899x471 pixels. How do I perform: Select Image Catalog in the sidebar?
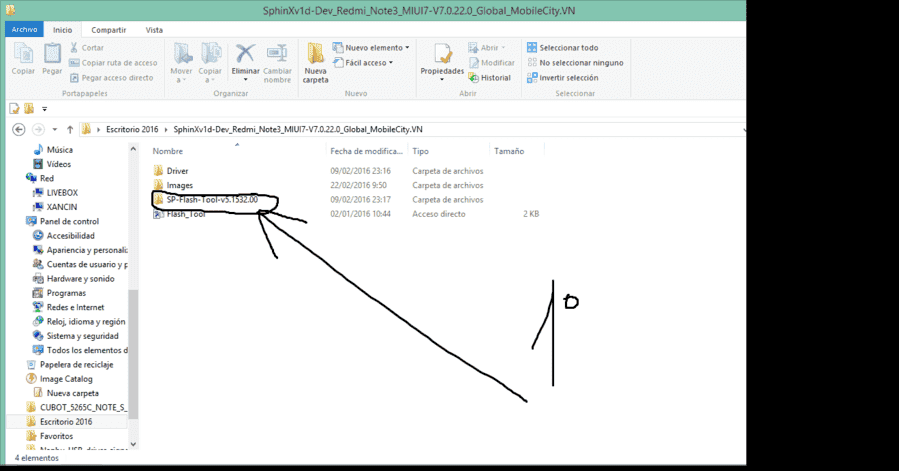click(x=59, y=379)
